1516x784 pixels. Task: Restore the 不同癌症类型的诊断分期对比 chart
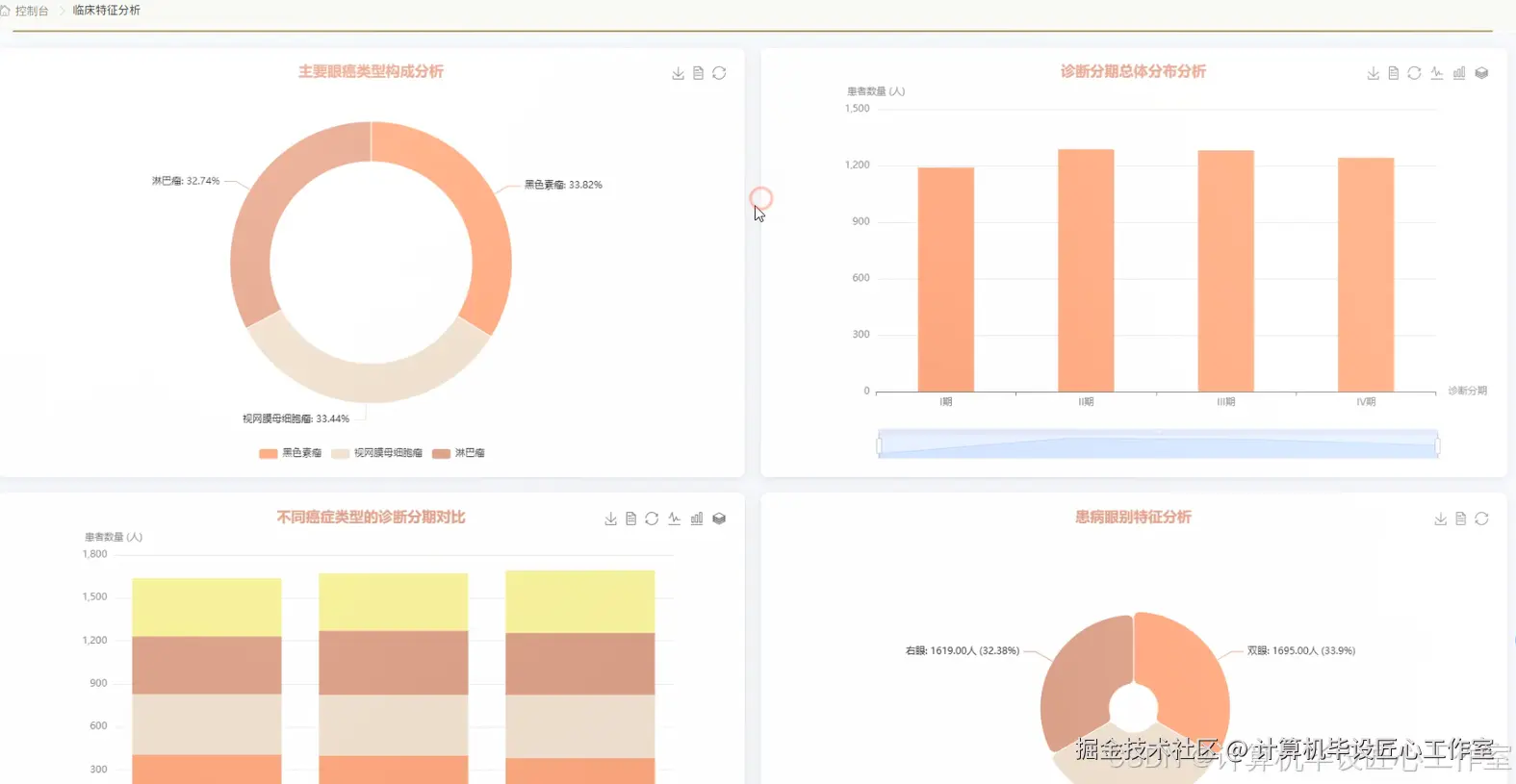point(652,518)
